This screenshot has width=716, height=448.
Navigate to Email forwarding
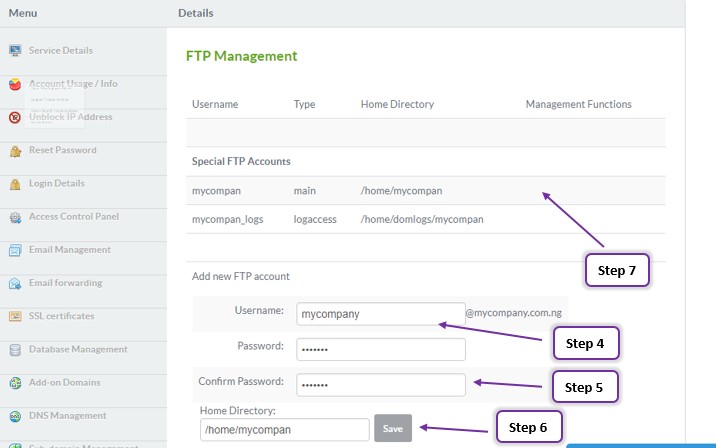coord(65,283)
